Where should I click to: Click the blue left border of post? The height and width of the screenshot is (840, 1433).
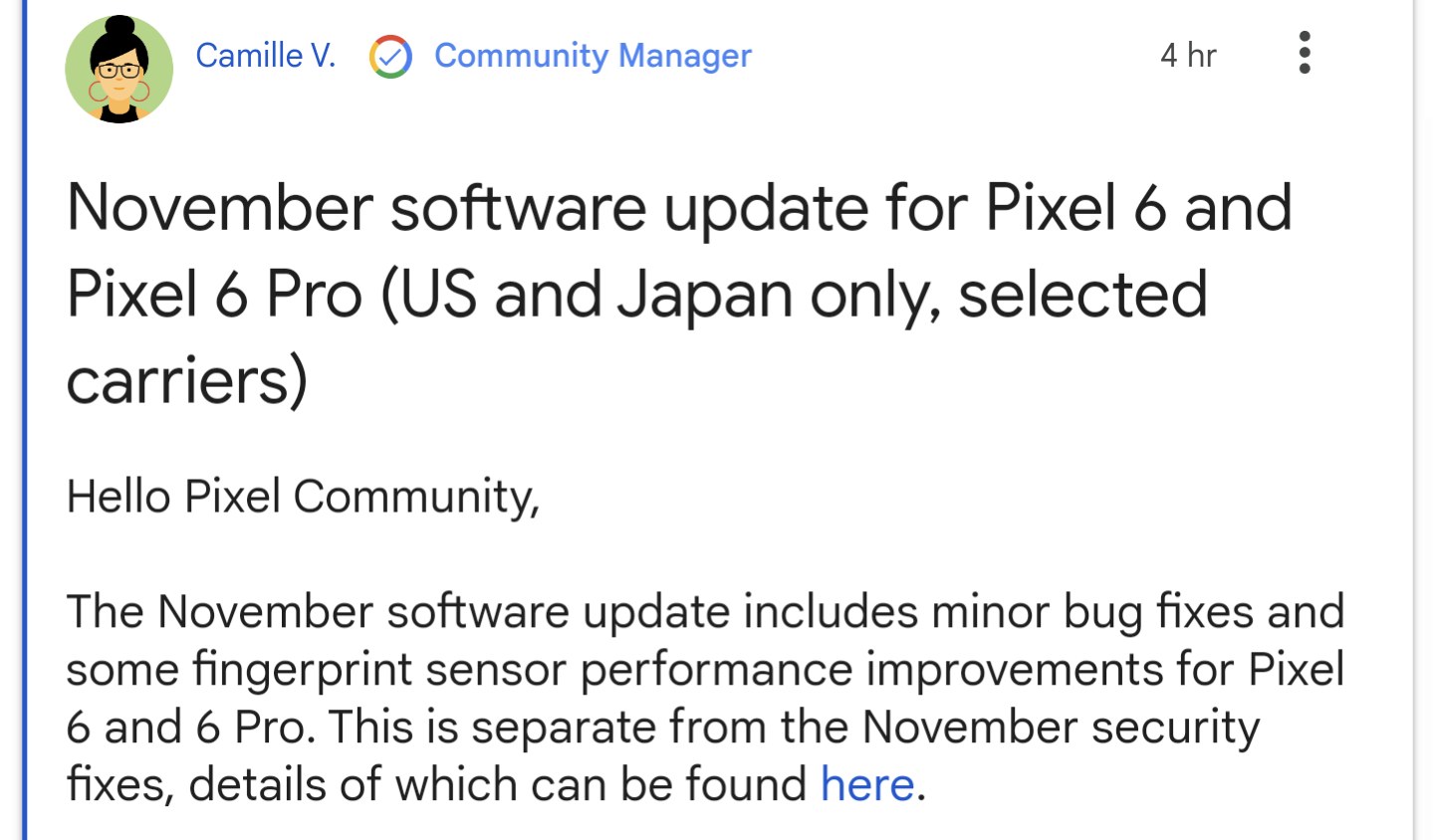click(x=24, y=420)
